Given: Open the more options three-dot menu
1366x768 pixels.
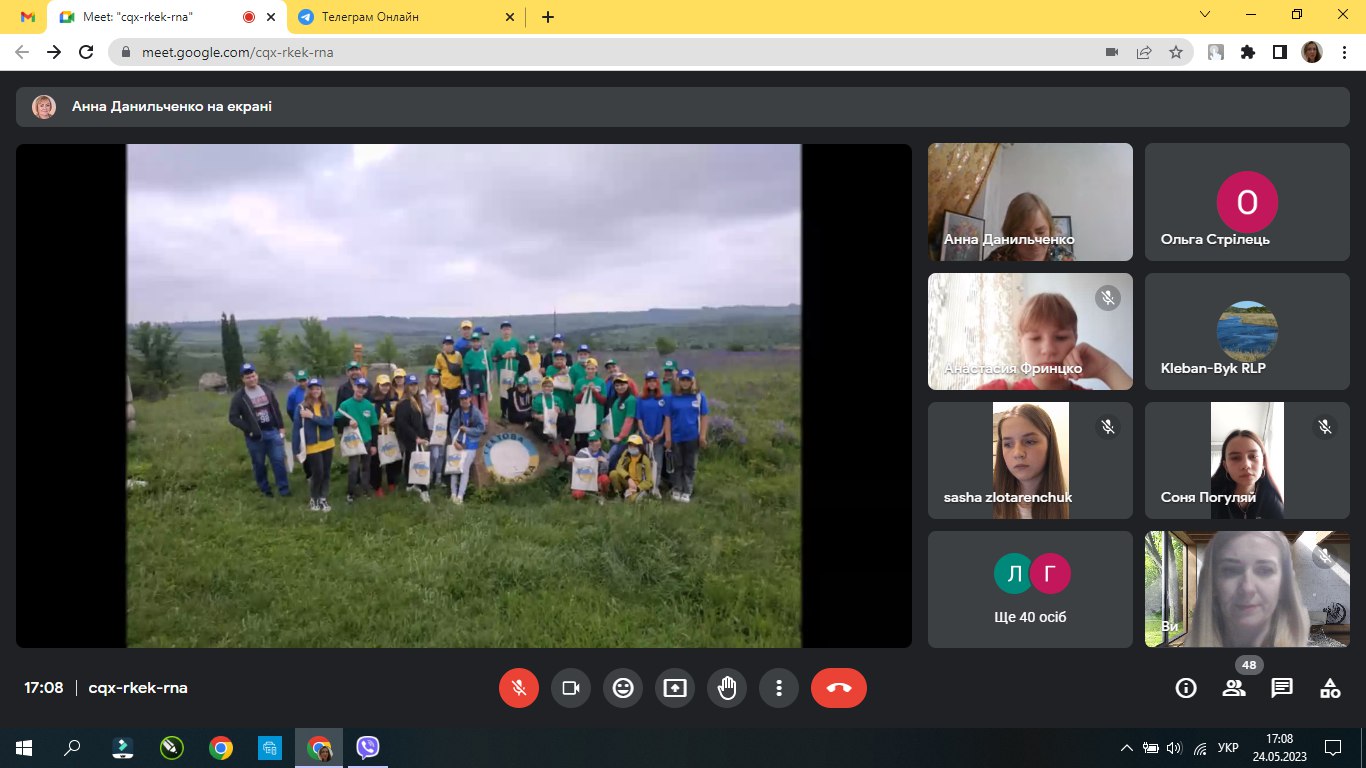Looking at the screenshot, I should coord(779,688).
